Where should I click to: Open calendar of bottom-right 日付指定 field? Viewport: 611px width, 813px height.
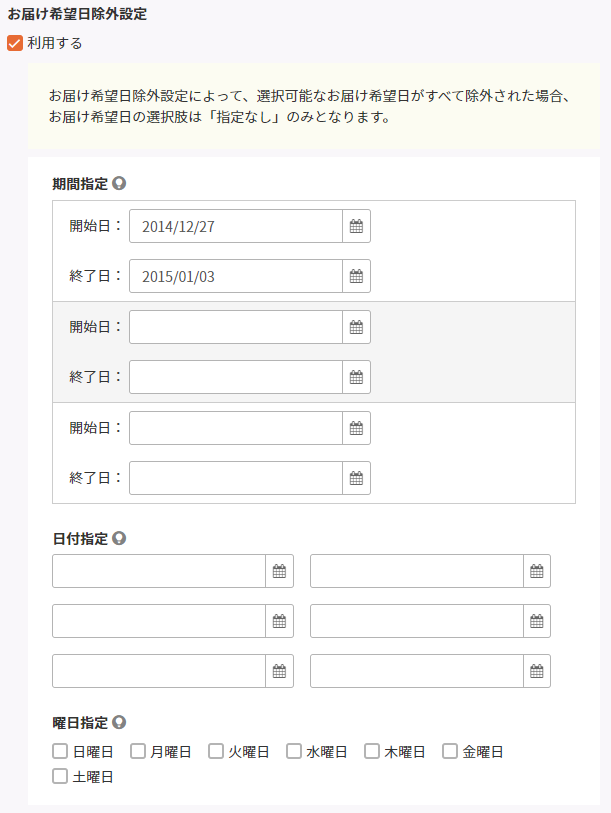[x=537, y=671]
